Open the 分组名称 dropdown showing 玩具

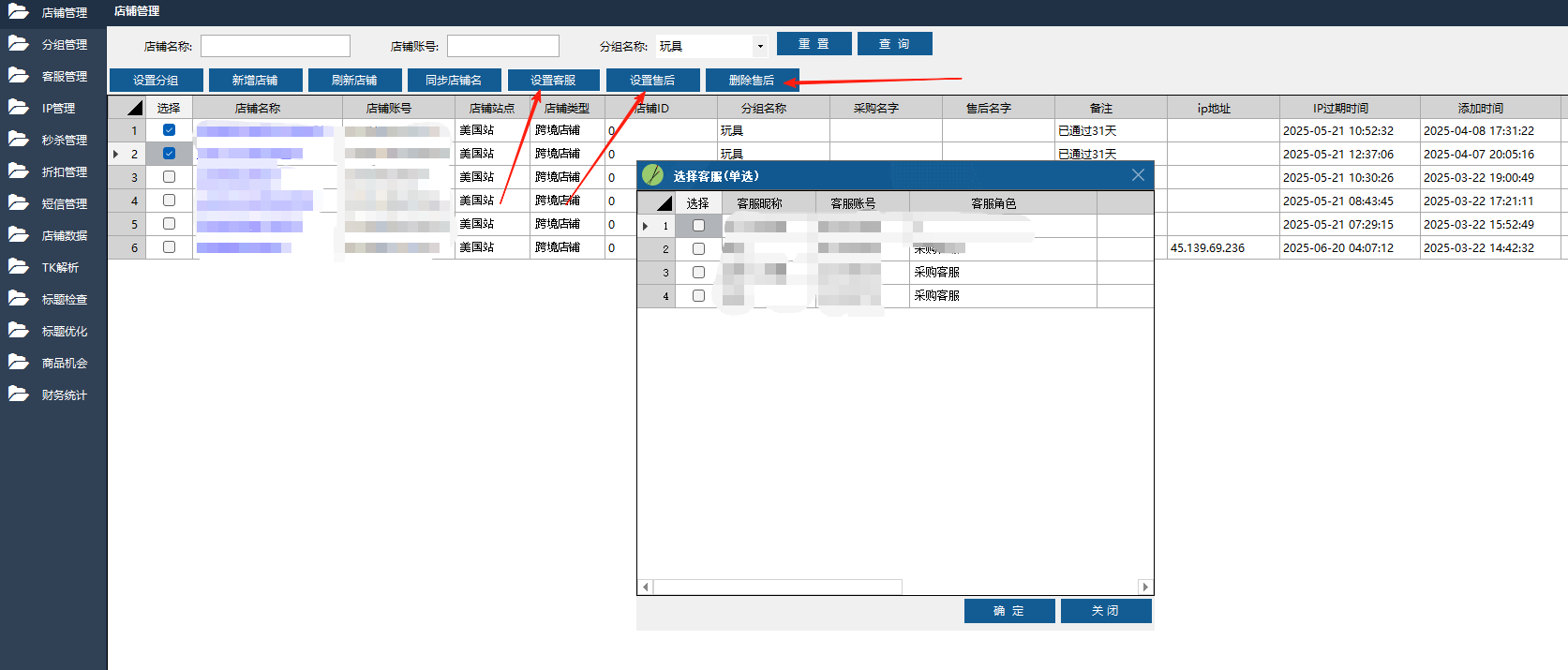[x=760, y=46]
